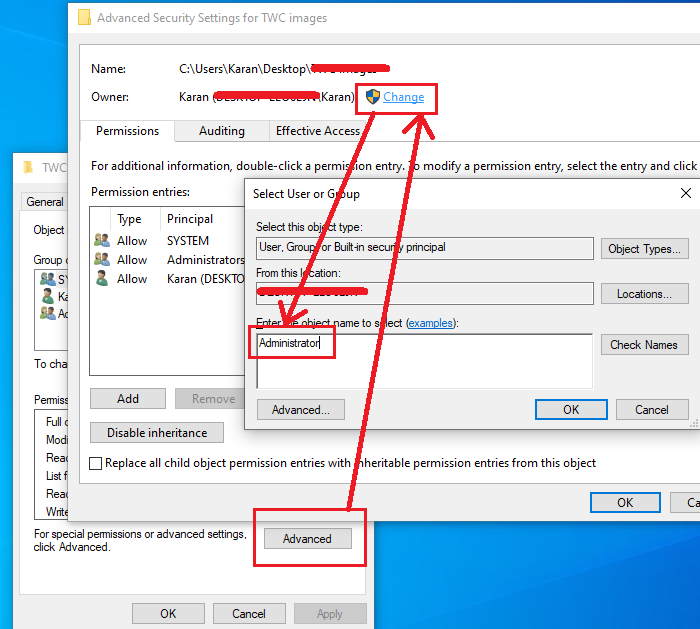The width and height of the screenshot is (700, 629).
Task: Click OK in Select User or Group dialog
Action: pyautogui.click(x=571, y=410)
